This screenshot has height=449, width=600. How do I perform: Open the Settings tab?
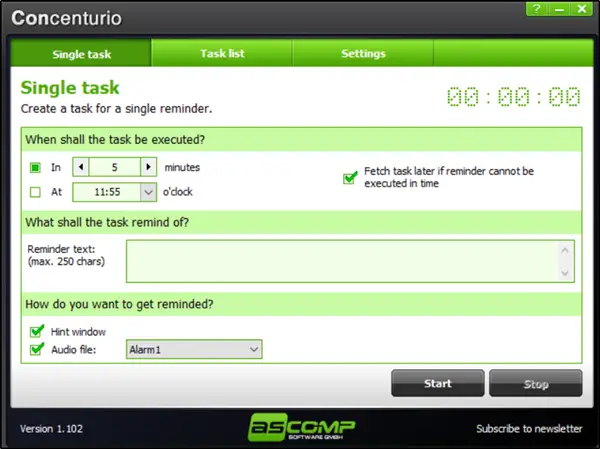point(363,53)
